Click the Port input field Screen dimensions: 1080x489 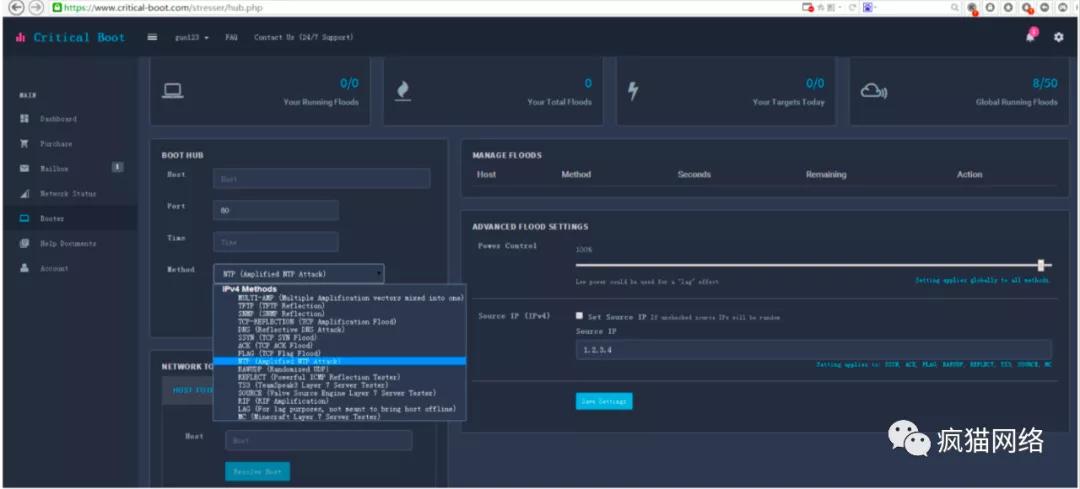275,211
